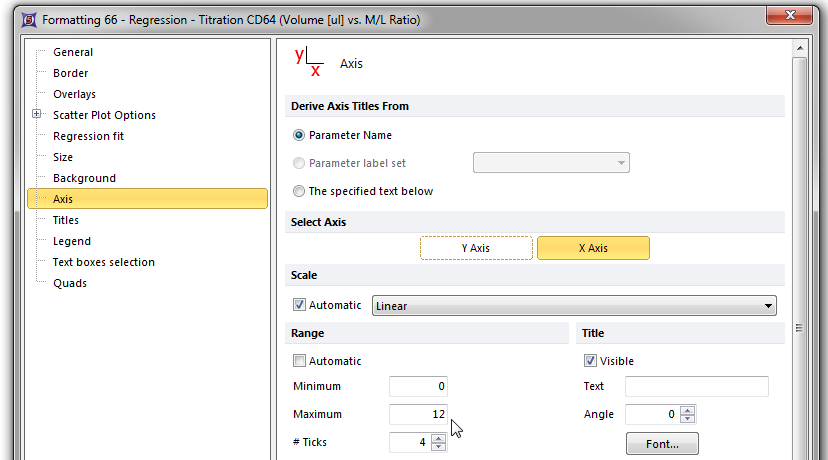
Task: Click the application icon in title bar
Action: (27, 20)
